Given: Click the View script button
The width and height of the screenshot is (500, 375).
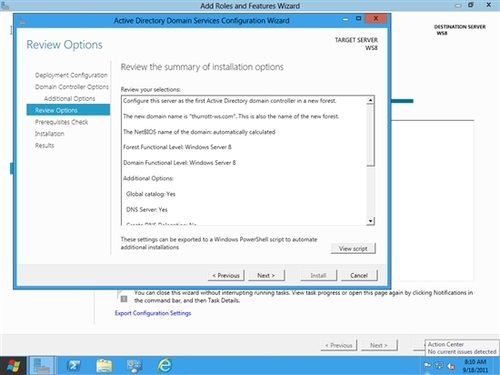Looking at the screenshot, I should coord(353,248).
